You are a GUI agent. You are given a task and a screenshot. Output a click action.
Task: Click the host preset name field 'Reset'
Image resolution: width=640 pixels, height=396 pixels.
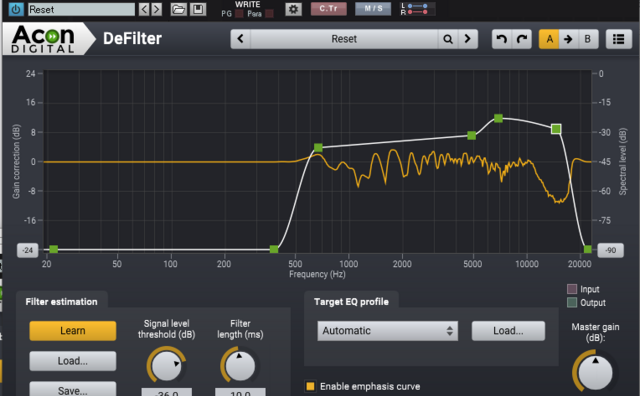click(81, 9)
